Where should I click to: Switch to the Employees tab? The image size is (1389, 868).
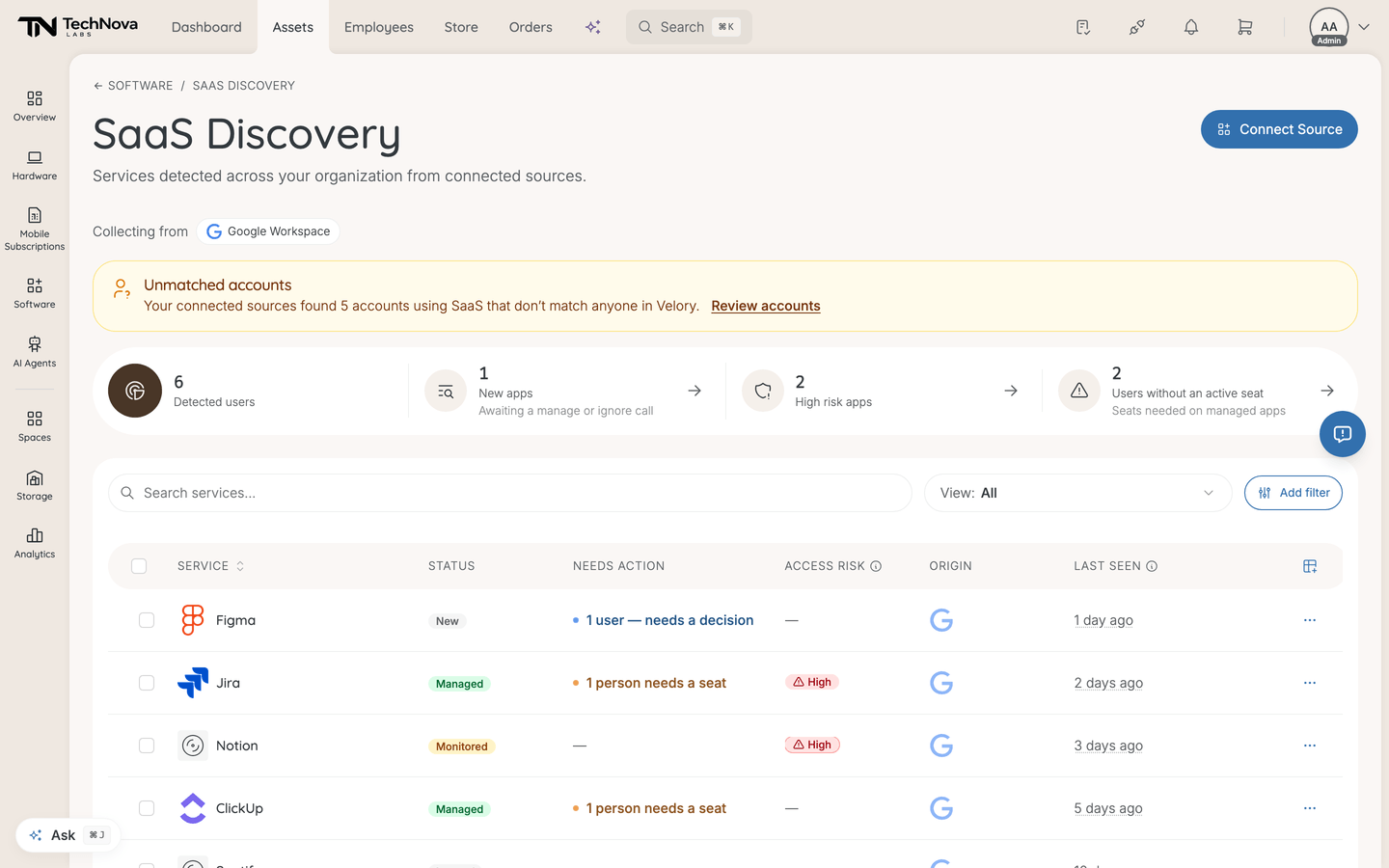tap(379, 27)
